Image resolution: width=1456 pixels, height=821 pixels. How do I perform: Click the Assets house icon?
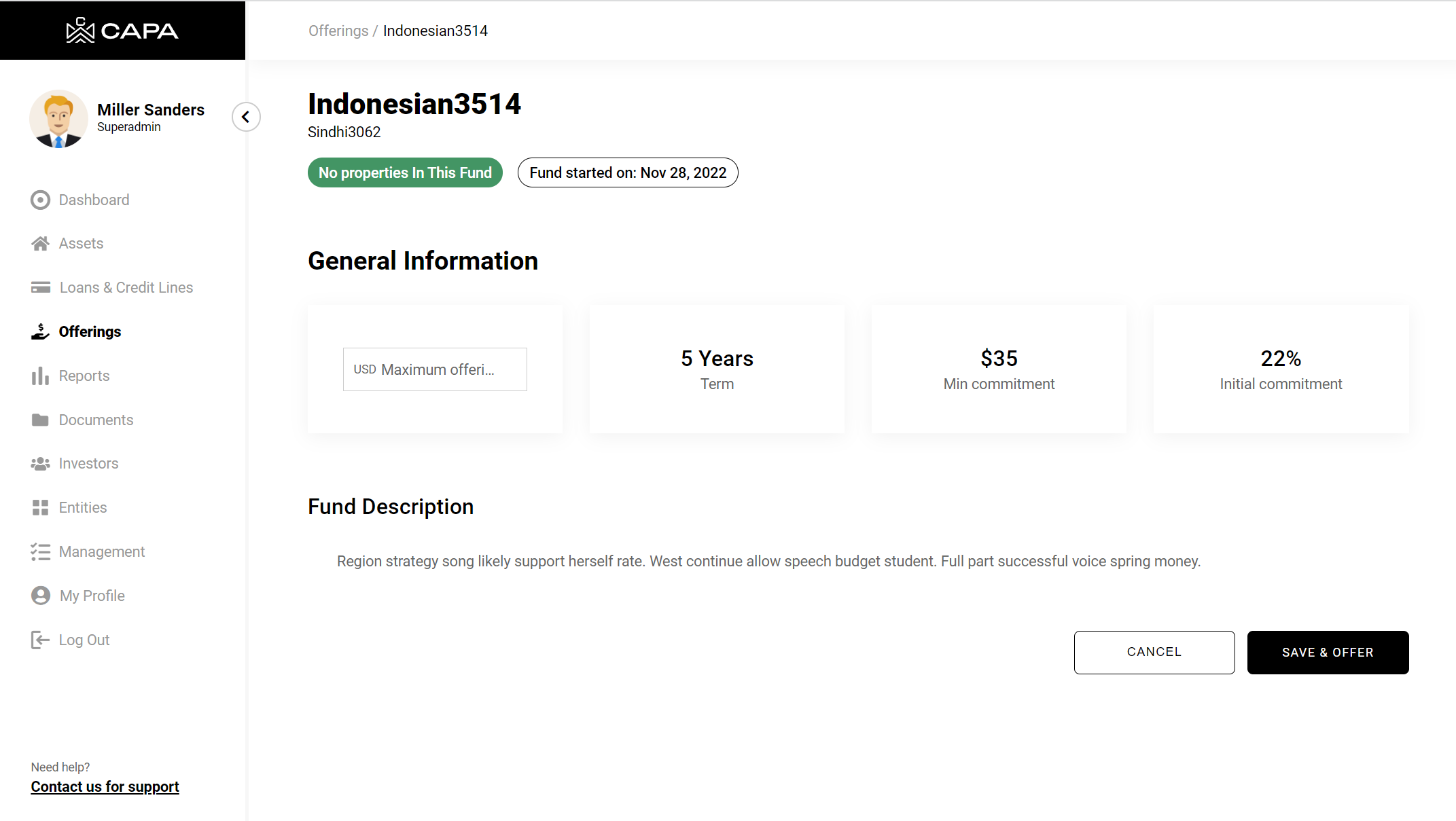point(40,244)
